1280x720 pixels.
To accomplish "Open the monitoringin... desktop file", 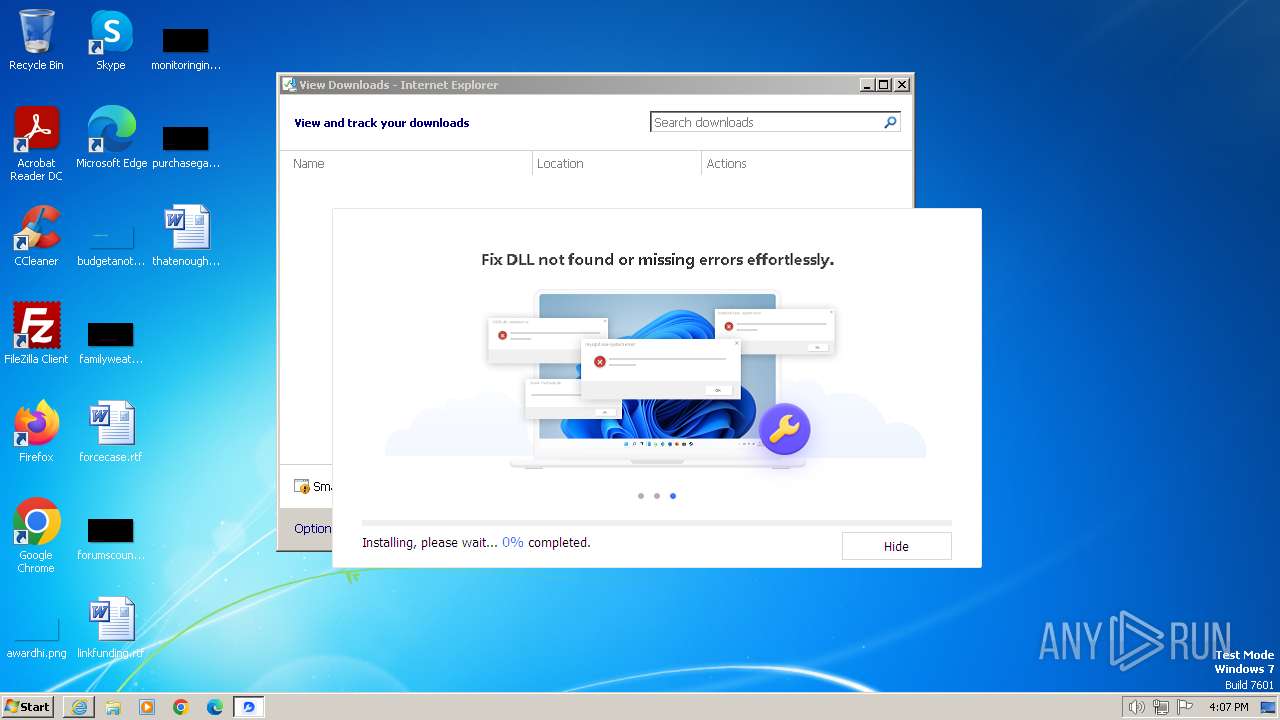I will click(186, 48).
